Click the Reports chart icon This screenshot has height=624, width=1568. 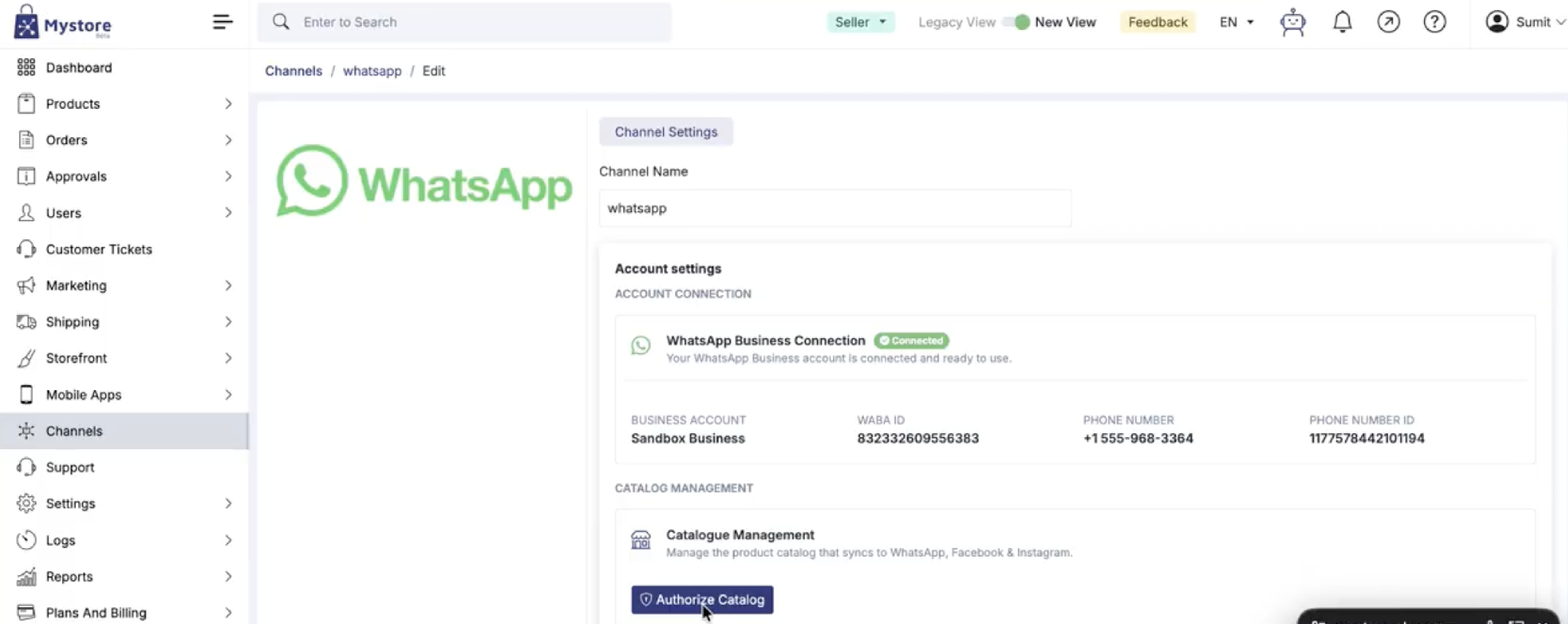(26, 576)
